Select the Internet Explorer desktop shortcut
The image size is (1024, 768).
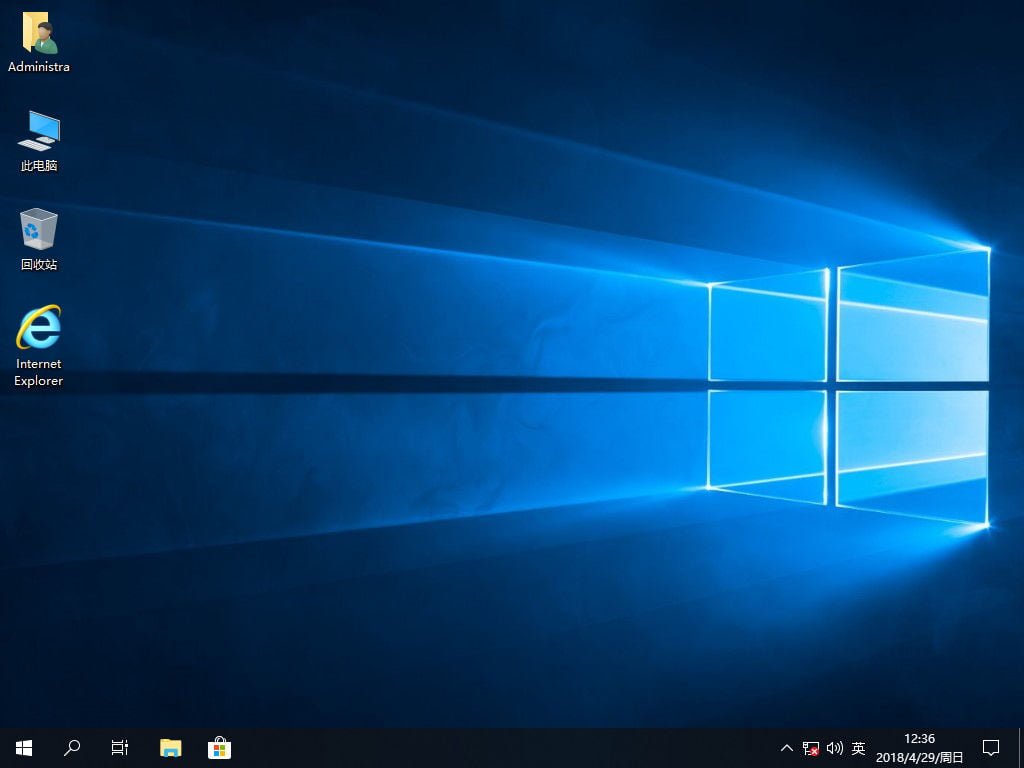pos(39,329)
